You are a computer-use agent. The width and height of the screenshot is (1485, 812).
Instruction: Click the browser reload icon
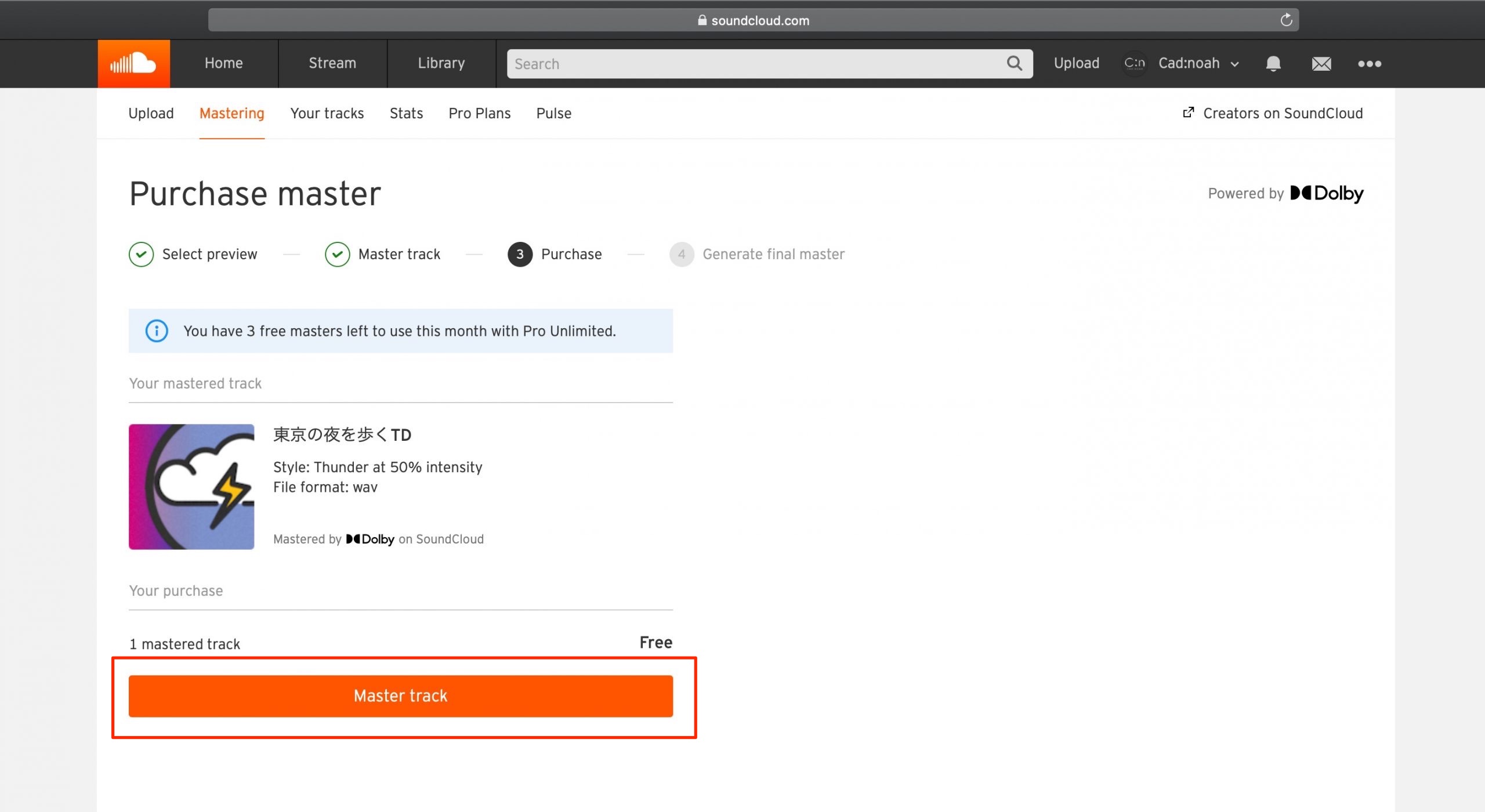[x=1286, y=20]
